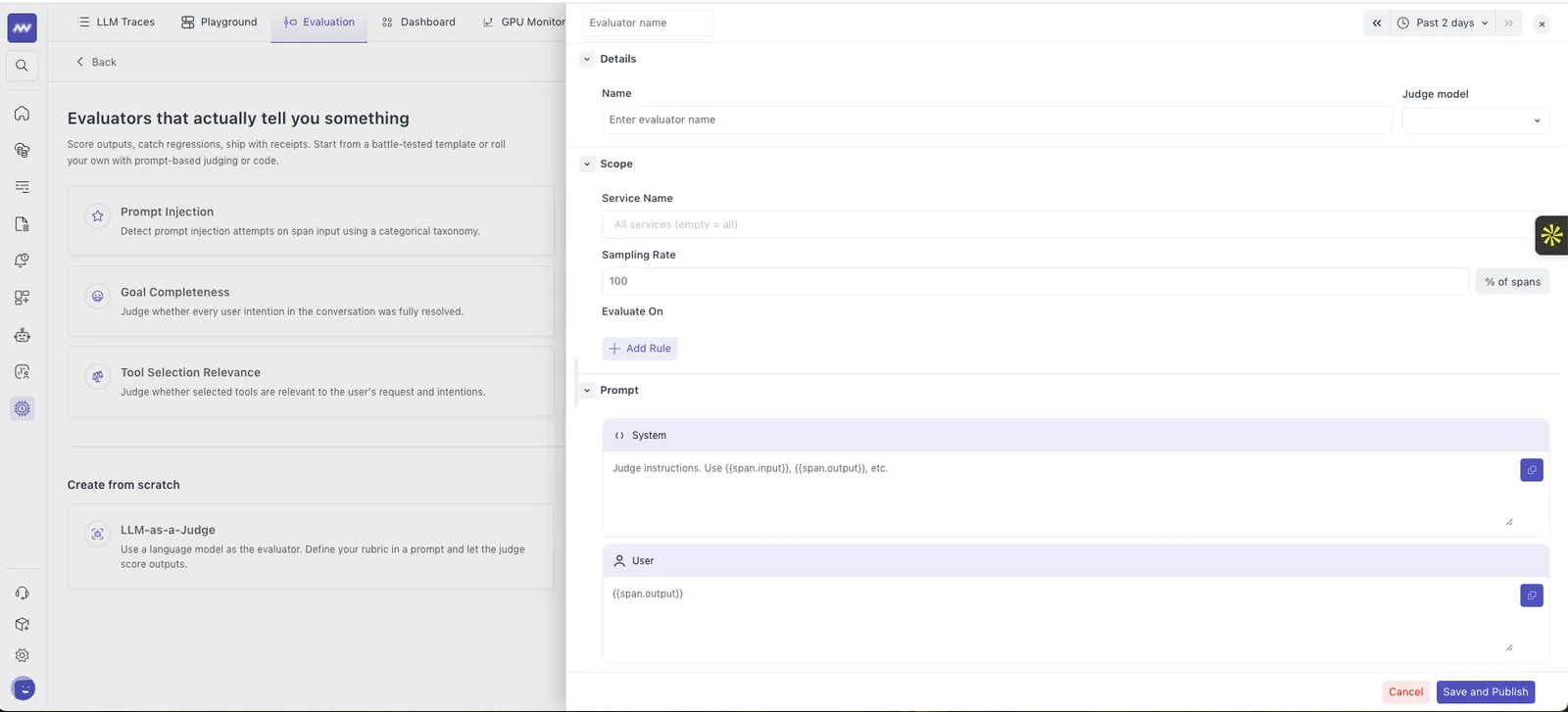Collapse the Prompt section
The image size is (1568, 712).
pos(587,390)
